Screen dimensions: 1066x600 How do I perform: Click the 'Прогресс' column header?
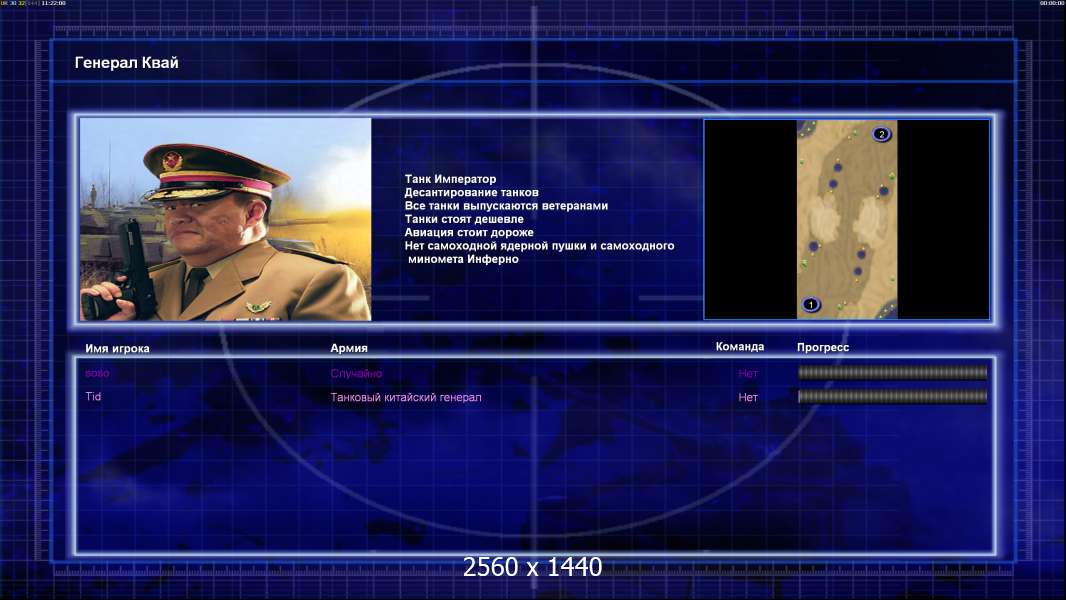click(823, 347)
